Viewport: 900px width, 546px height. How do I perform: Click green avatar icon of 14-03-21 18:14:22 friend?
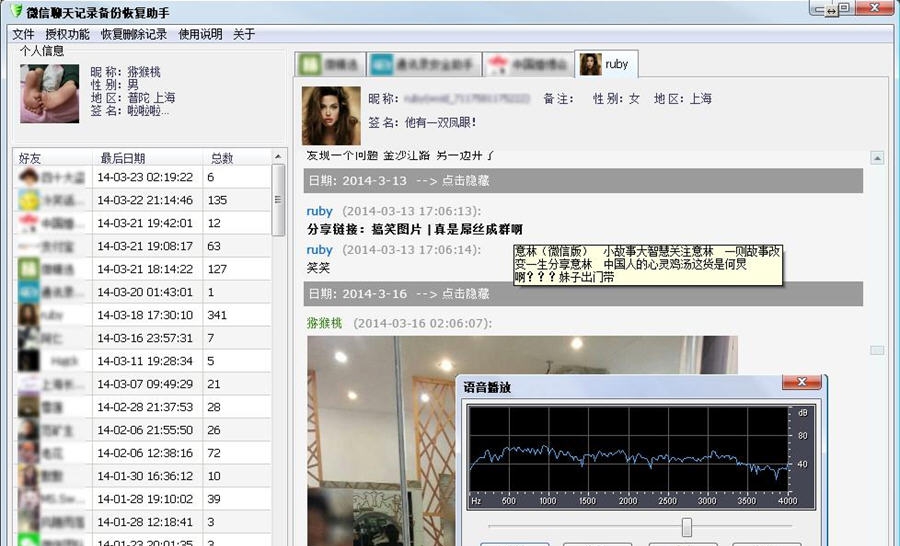[28, 269]
